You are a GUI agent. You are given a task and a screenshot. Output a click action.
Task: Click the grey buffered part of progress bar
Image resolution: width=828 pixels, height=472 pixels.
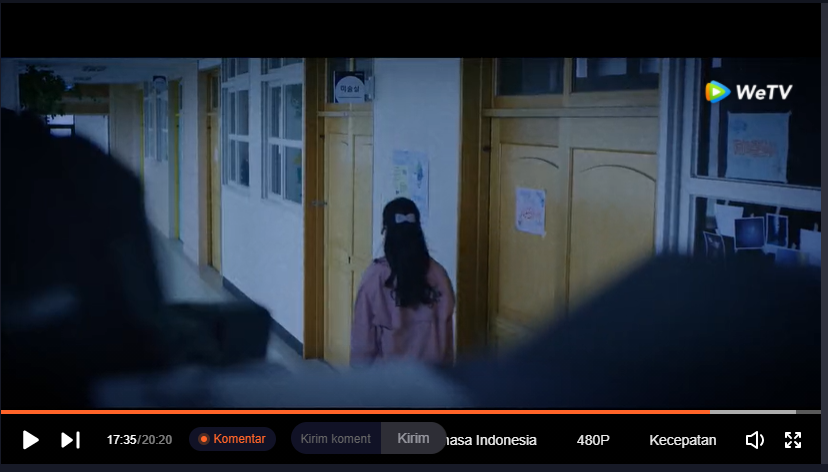(753, 412)
